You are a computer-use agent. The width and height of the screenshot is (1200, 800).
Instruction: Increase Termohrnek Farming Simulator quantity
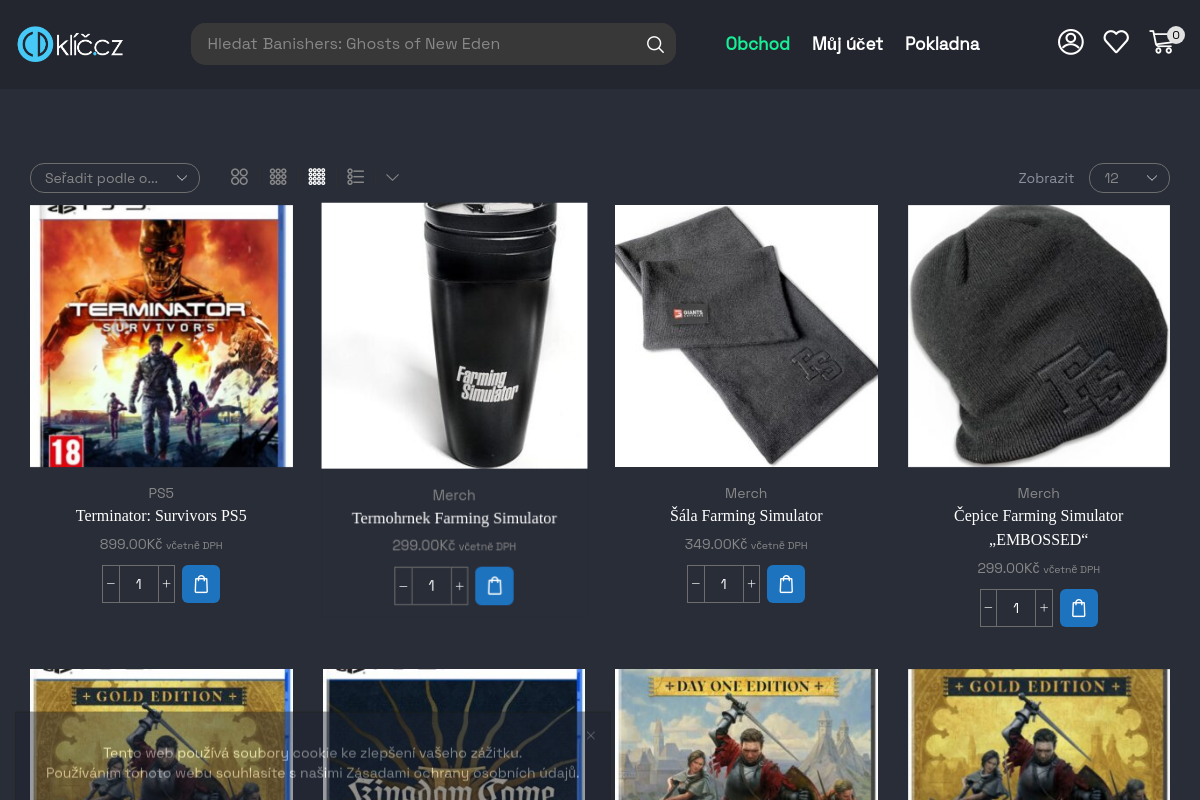coord(459,586)
